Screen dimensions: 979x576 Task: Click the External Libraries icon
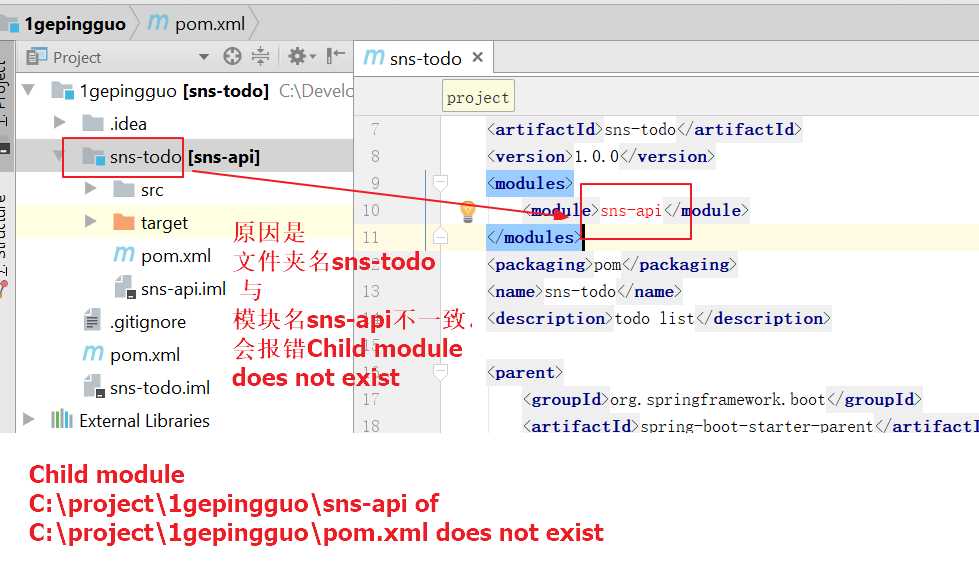[62, 419]
